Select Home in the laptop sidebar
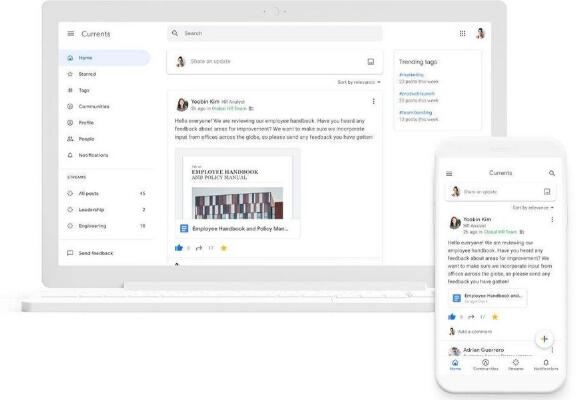 [105, 58]
